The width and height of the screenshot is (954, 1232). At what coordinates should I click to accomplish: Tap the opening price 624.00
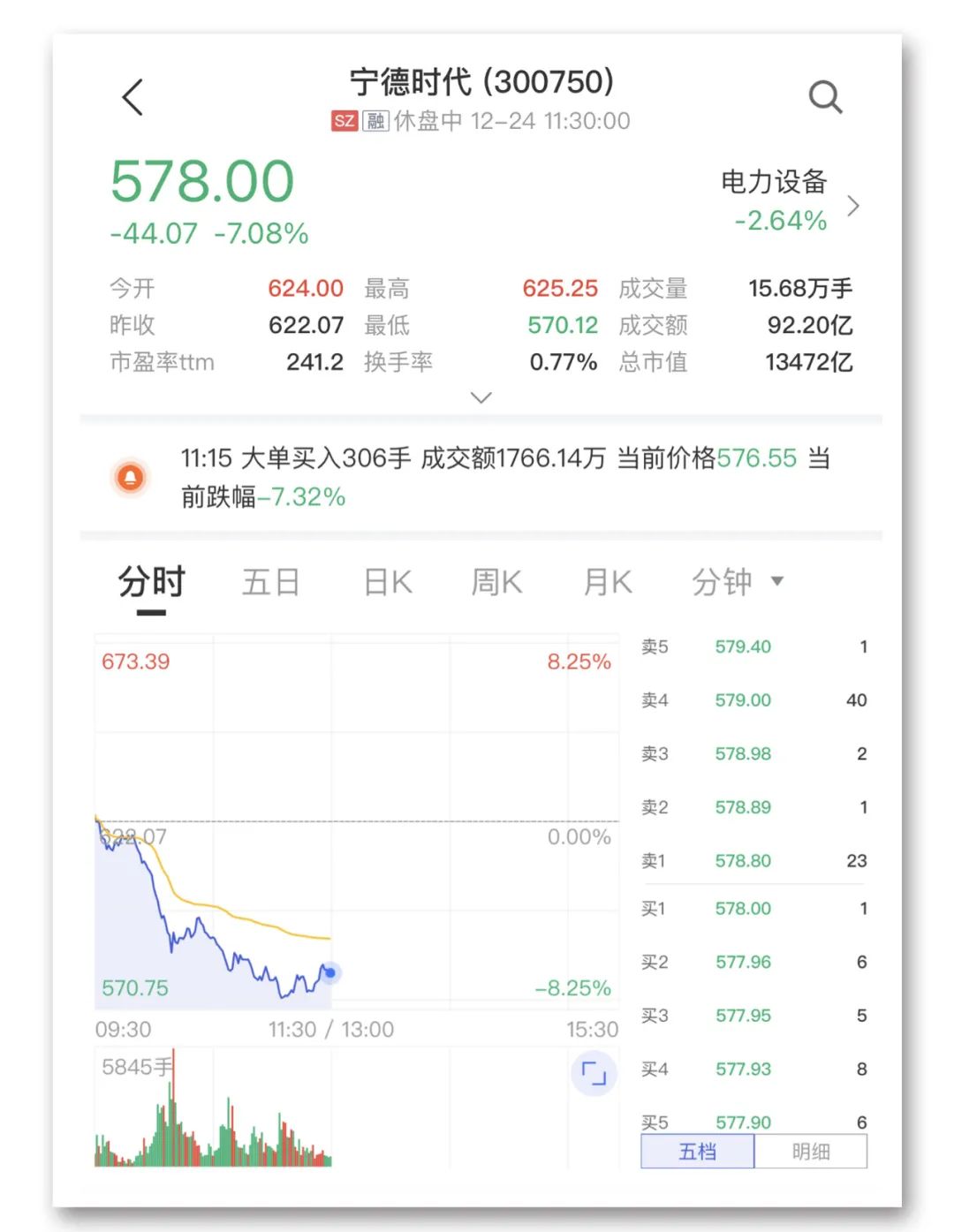(306, 289)
